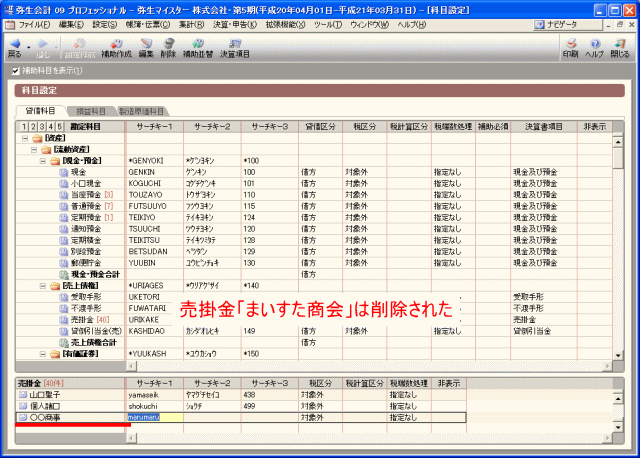
Task: Select the 貸倒引当金(売) account icon
Action: [x=64, y=331]
